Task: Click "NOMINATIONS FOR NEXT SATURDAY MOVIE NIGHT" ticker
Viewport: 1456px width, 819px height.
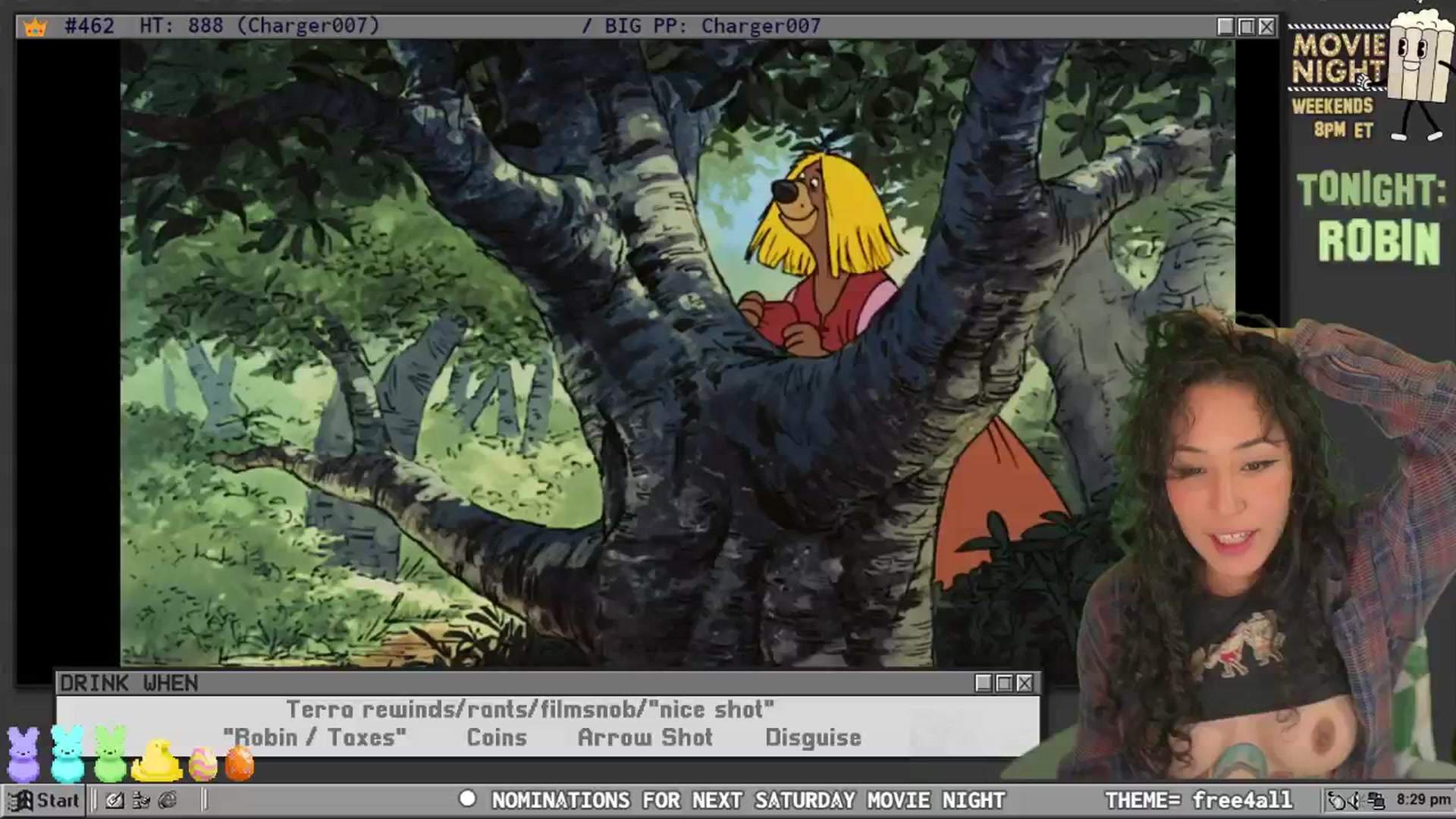Action: pyautogui.click(x=748, y=800)
